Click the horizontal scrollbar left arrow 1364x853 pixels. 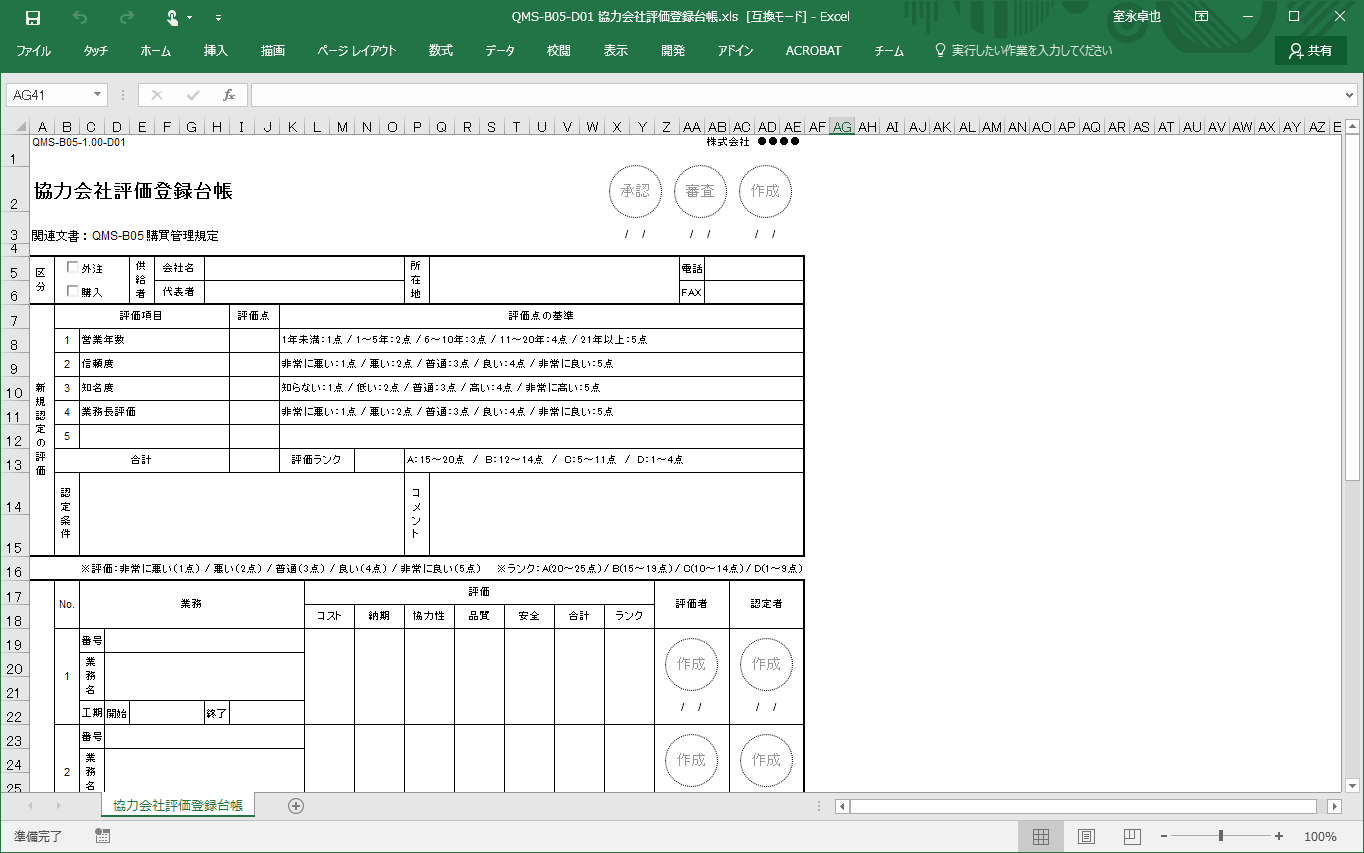(842, 806)
